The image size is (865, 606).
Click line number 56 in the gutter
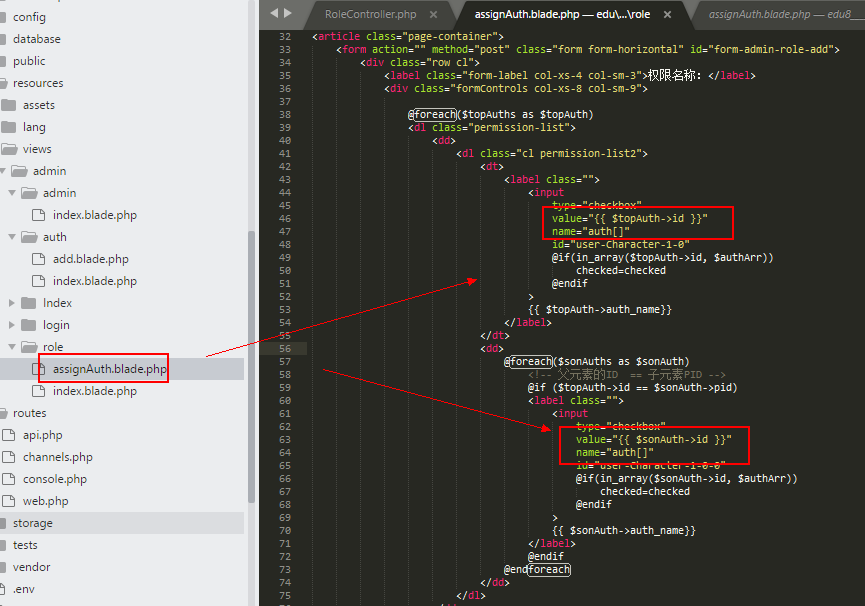[285, 348]
